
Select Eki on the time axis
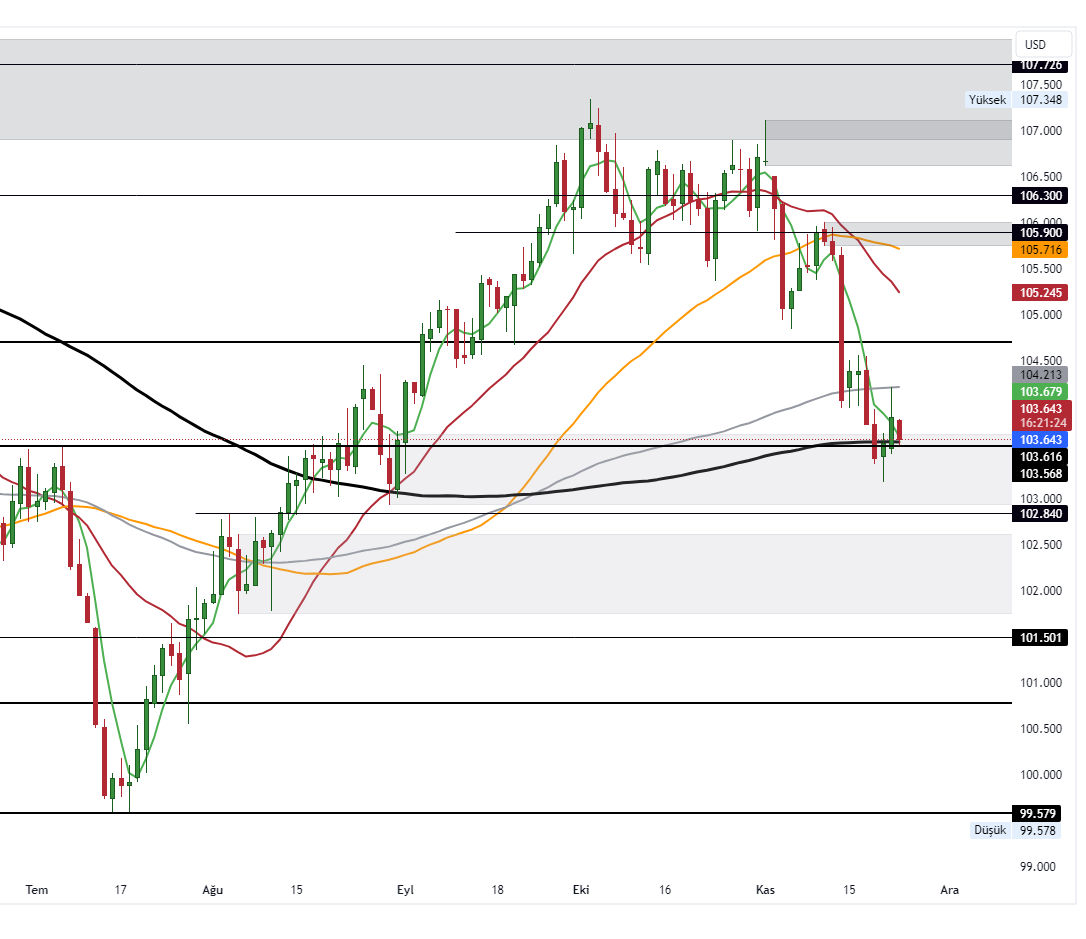[x=581, y=889]
